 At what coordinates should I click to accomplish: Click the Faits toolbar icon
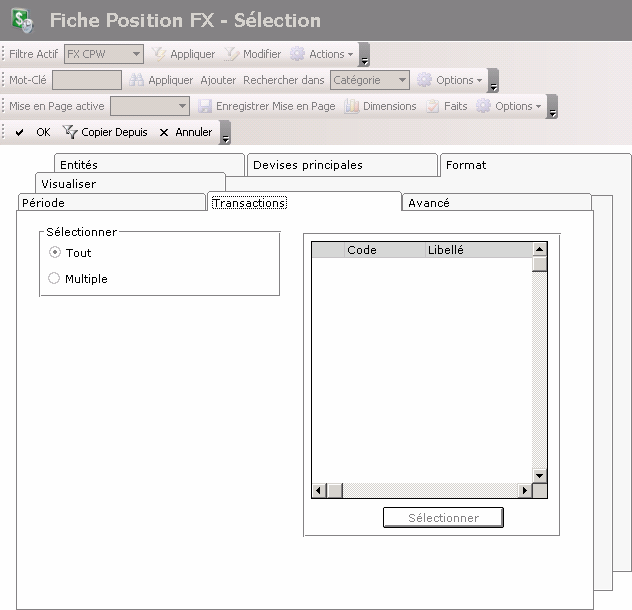(433, 106)
